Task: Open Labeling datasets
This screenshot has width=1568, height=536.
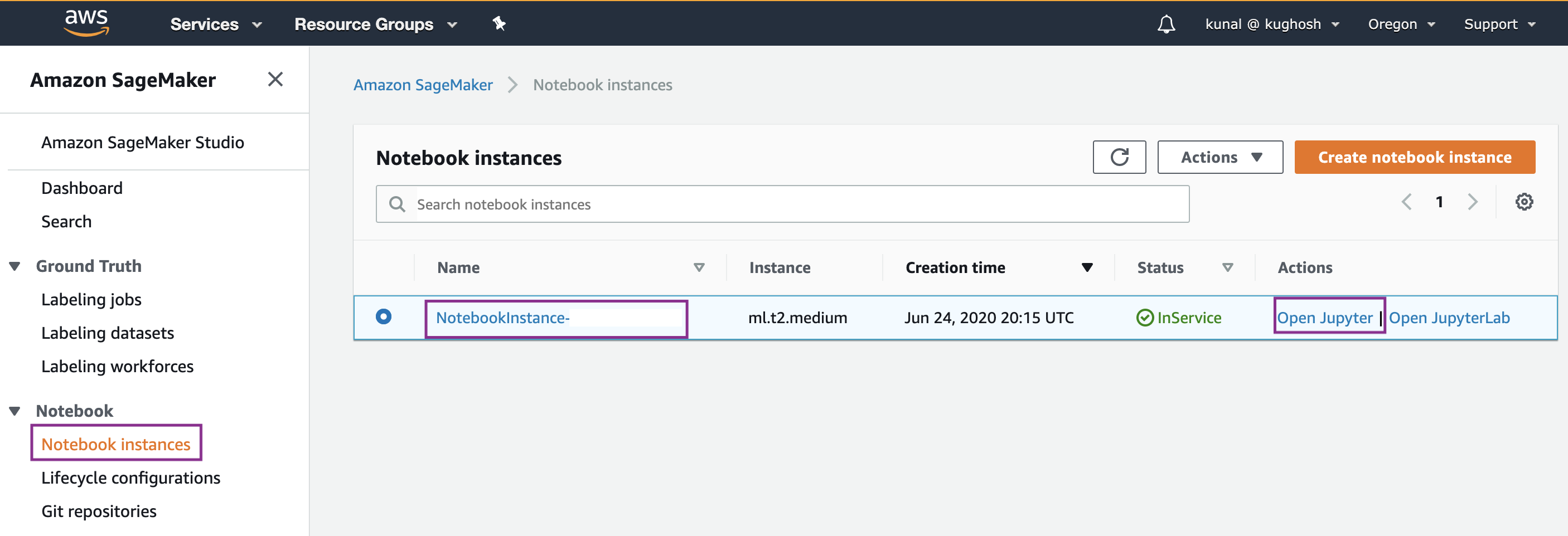Action: tap(107, 333)
